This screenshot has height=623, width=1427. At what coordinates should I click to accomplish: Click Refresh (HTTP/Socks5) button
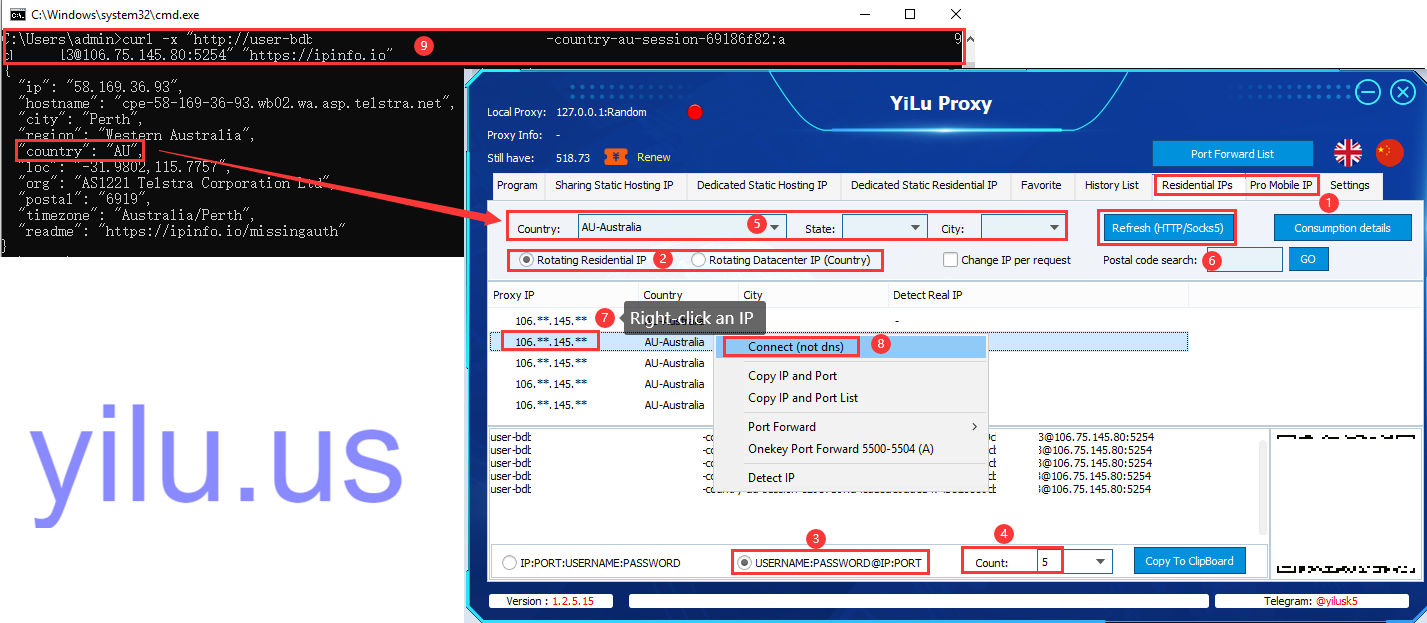pos(1167,228)
